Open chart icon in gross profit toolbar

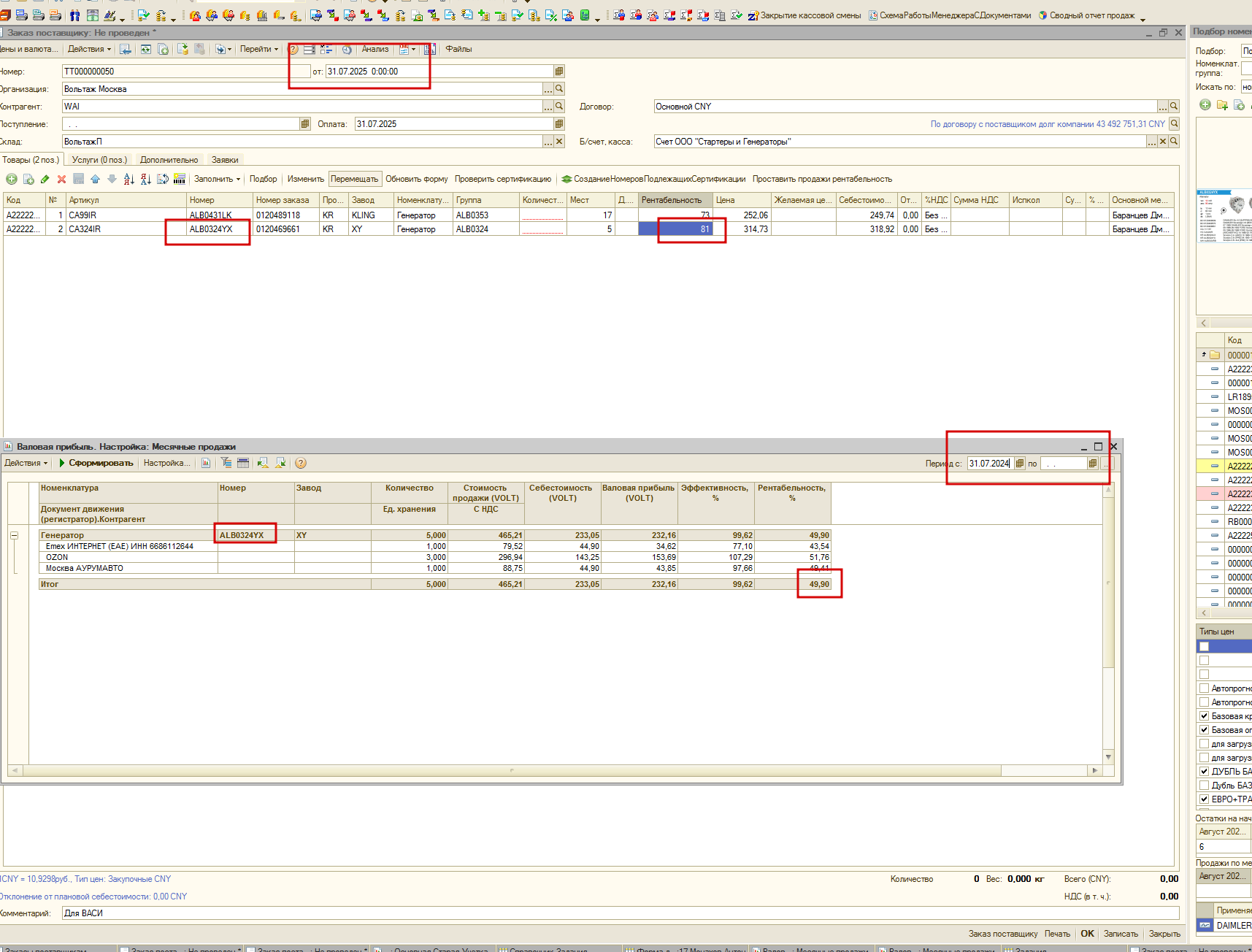[206, 463]
